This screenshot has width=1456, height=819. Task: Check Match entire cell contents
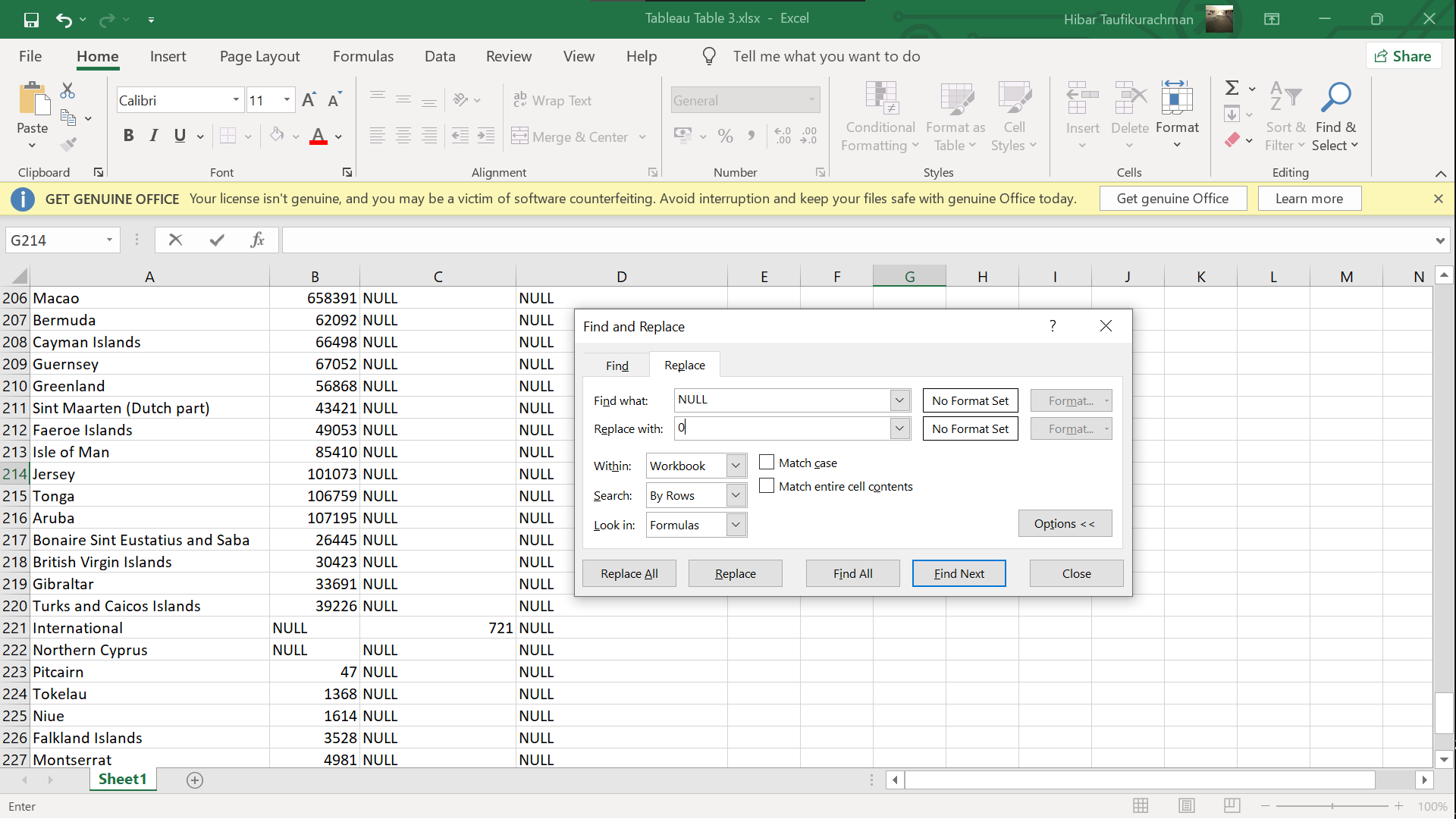pyautogui.click(x=767, y=486)
